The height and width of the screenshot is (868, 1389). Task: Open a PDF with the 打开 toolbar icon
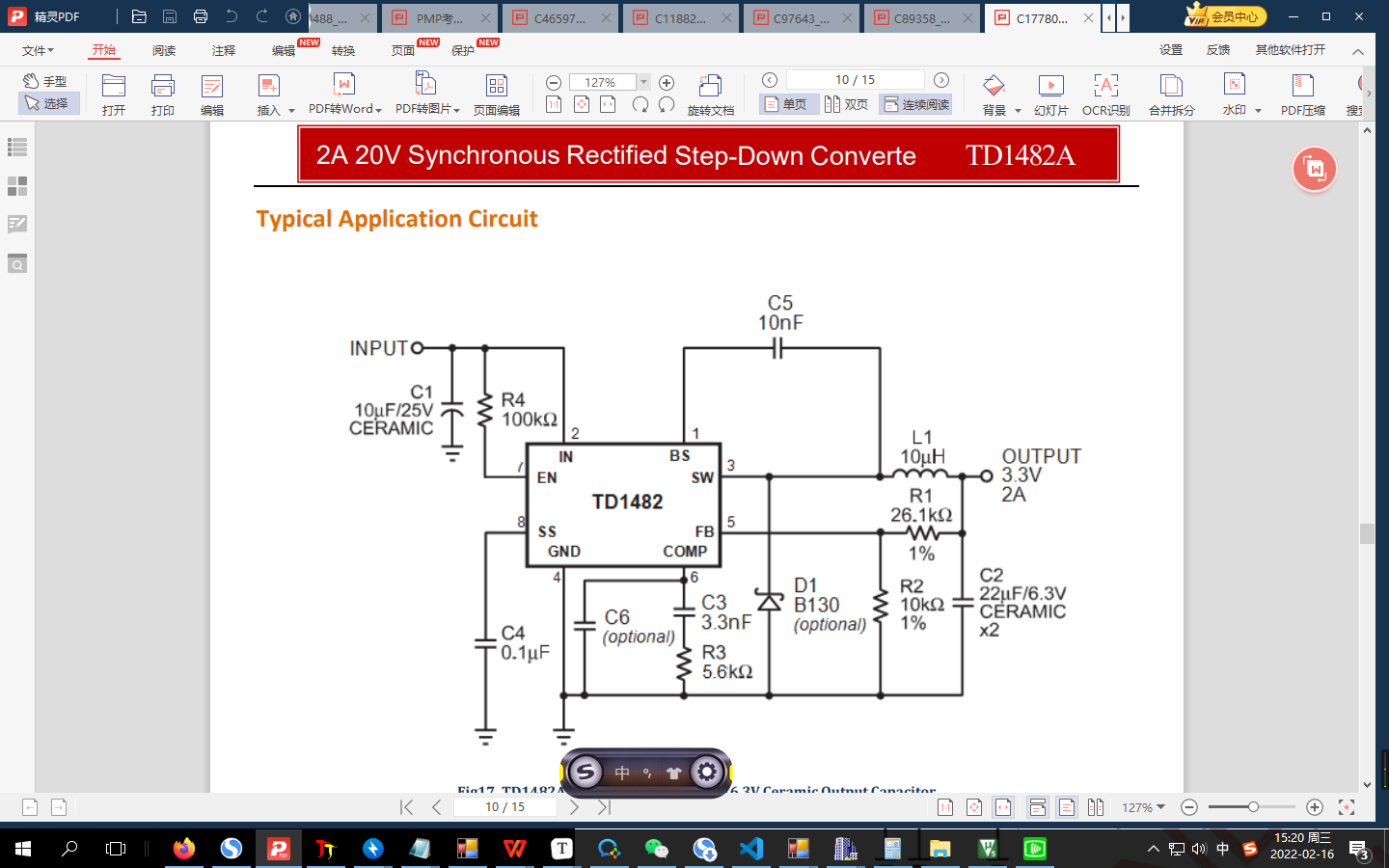[x=114, y=95]
